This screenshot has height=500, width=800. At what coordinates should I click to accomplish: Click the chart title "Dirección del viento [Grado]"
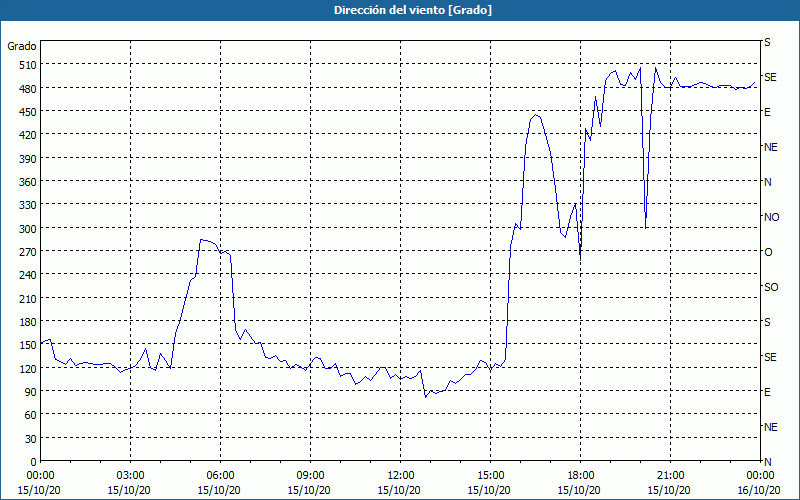coord(399,10)
